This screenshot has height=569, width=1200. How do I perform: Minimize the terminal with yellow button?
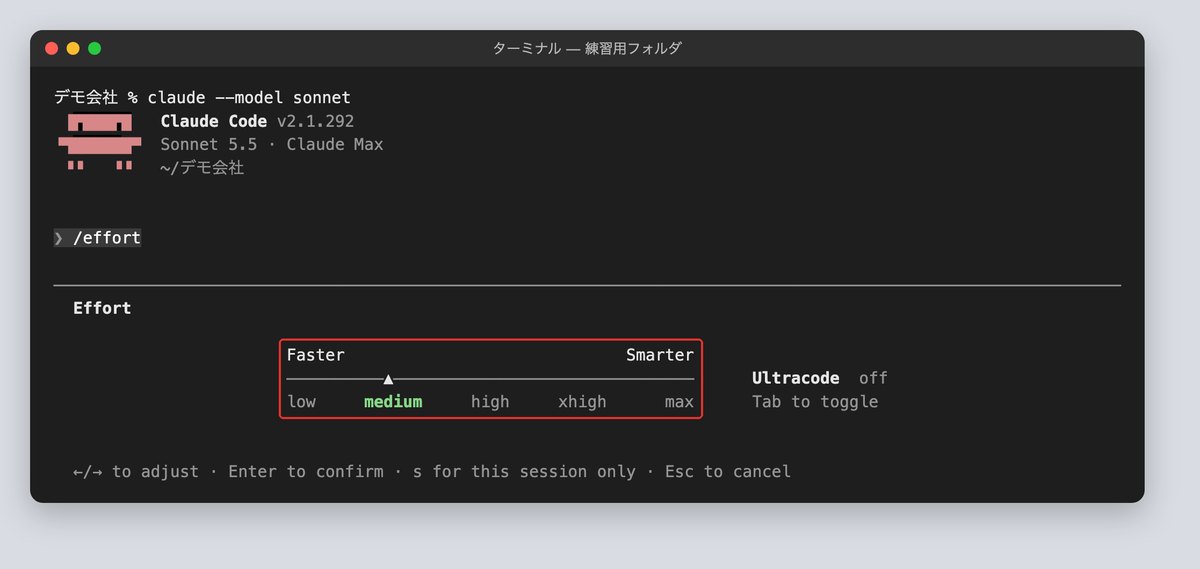(73, 48)
